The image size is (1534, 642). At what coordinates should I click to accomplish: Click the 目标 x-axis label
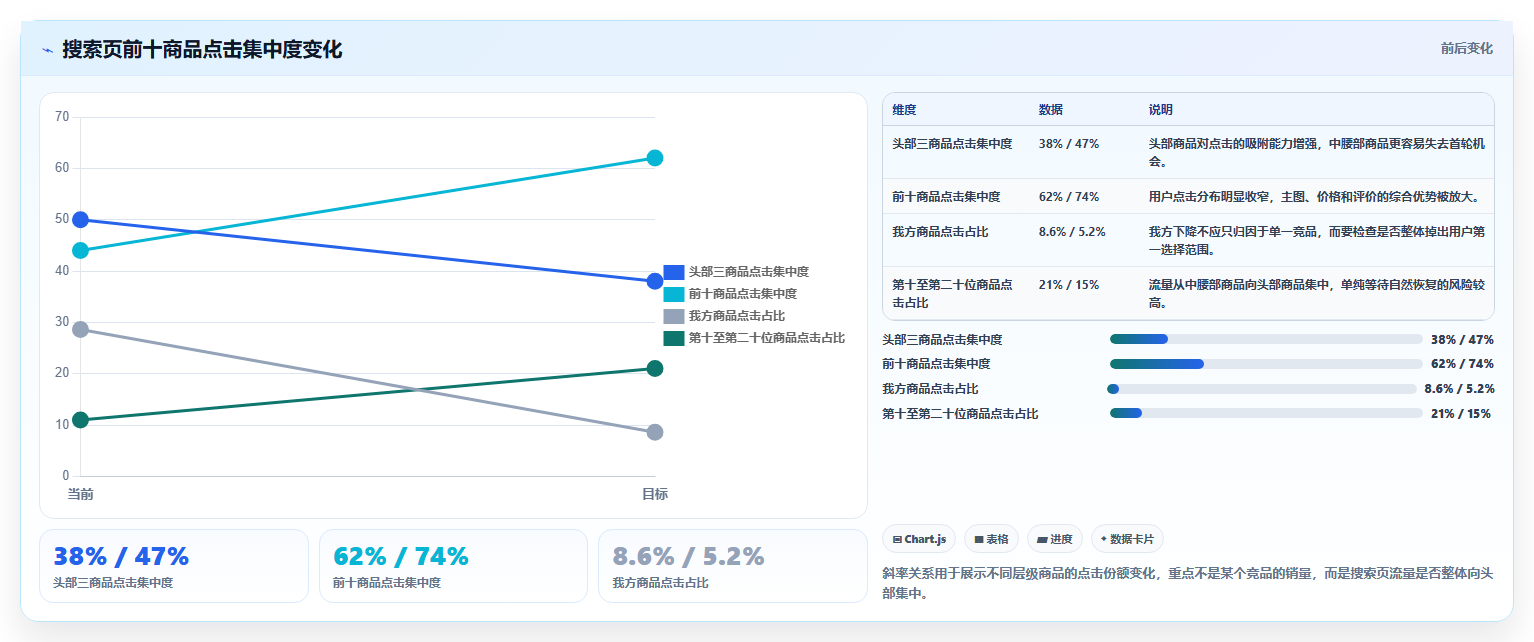pos(655,494)
